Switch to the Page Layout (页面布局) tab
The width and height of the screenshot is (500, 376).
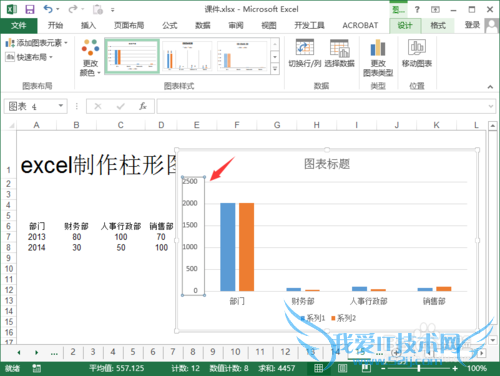point(129,26)
